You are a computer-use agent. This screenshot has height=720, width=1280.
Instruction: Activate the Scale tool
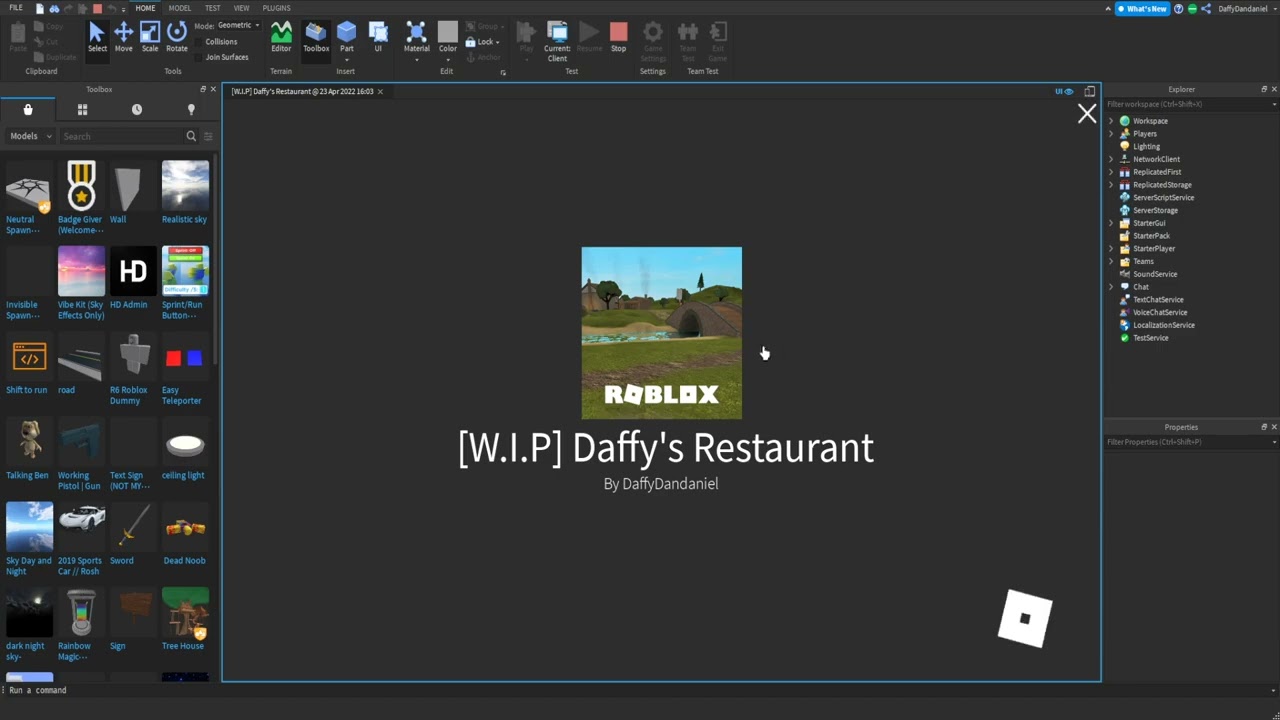tap(150, 37)
